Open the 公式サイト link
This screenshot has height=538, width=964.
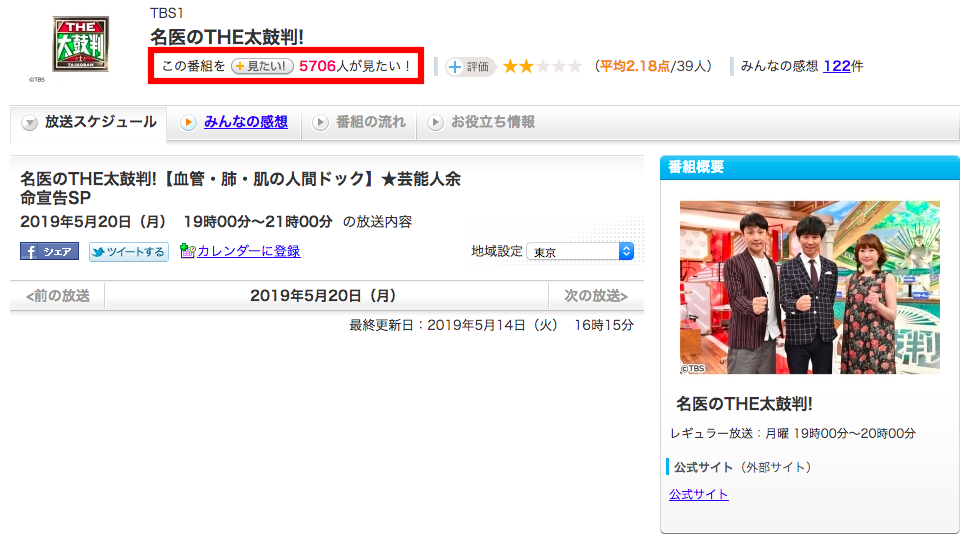tap(698, 494)
